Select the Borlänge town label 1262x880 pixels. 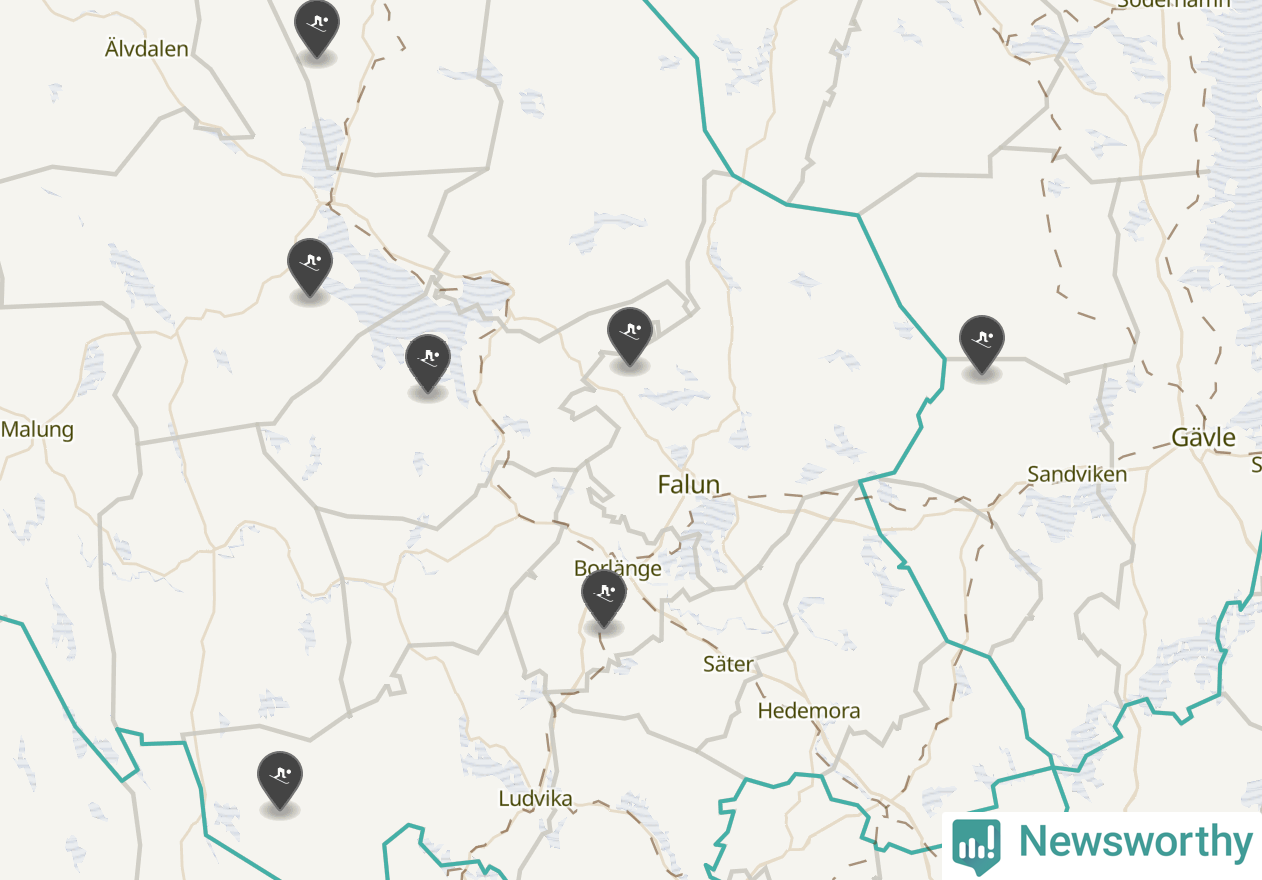point(618,568)
